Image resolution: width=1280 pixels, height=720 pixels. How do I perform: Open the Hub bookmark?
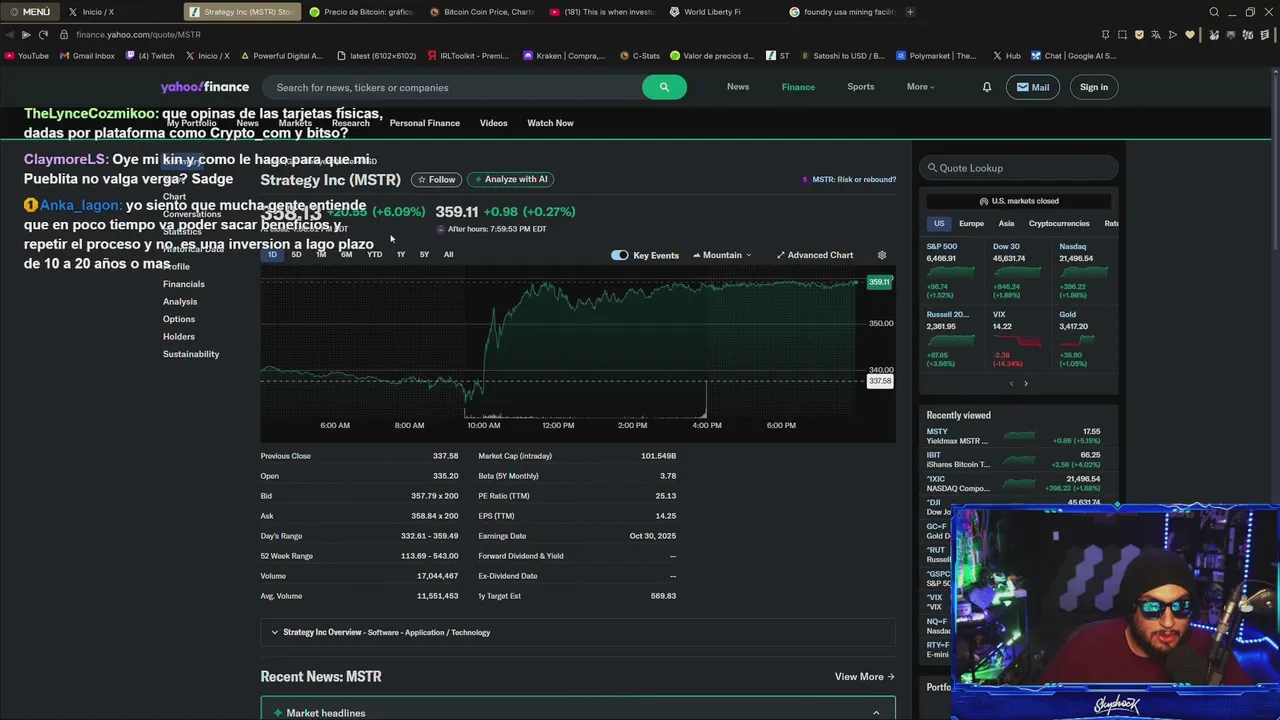coord(1007,56)
